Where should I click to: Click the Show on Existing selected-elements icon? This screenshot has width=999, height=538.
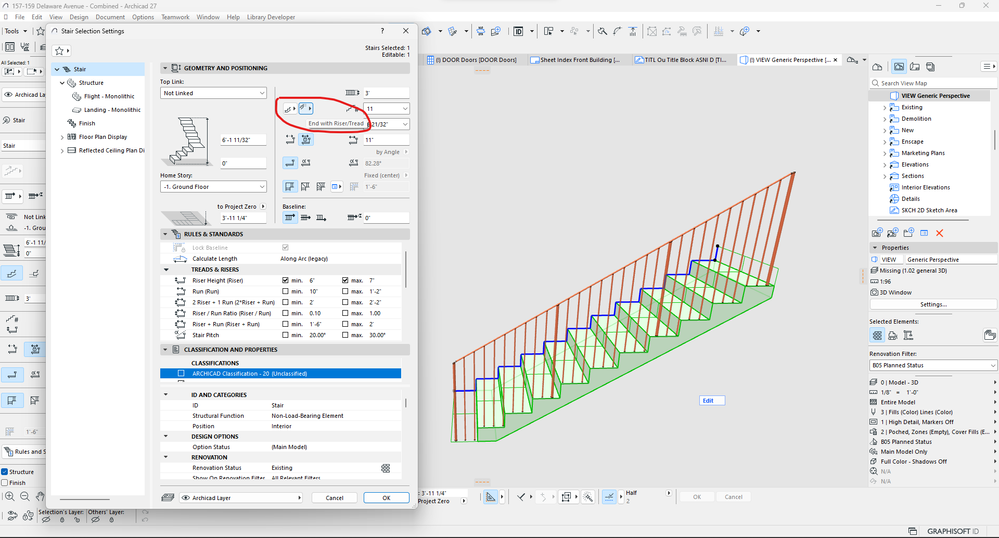click(877, 335)
